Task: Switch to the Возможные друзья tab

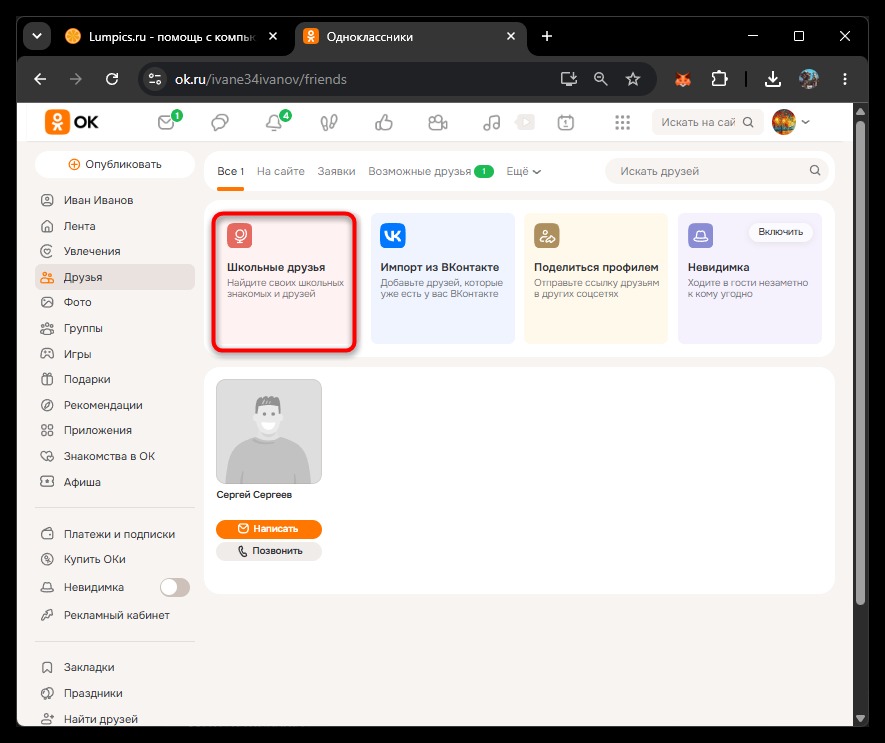Action: click(x=431, y=171)
